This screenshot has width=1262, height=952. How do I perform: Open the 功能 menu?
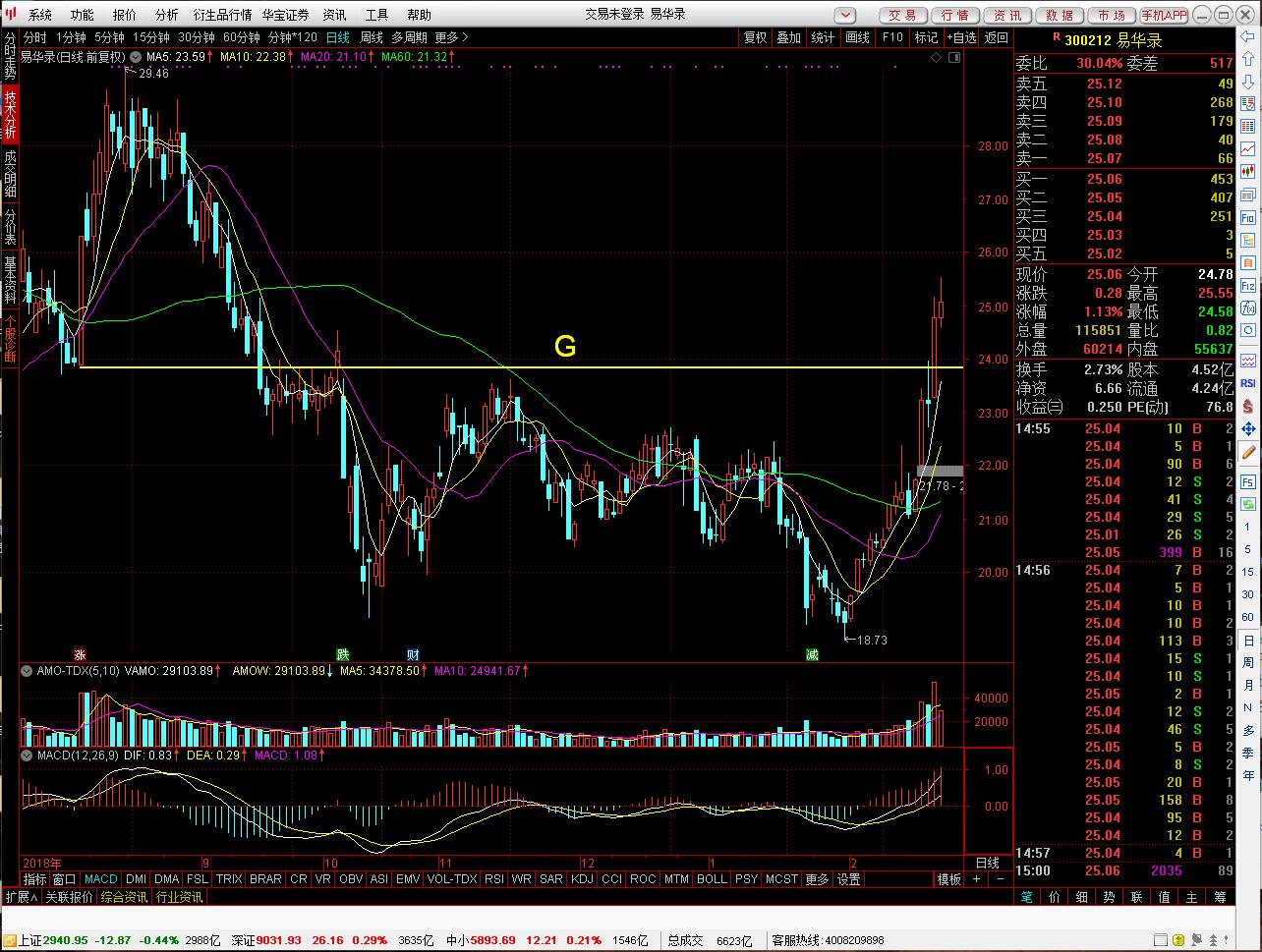click(x=83, y=15)
